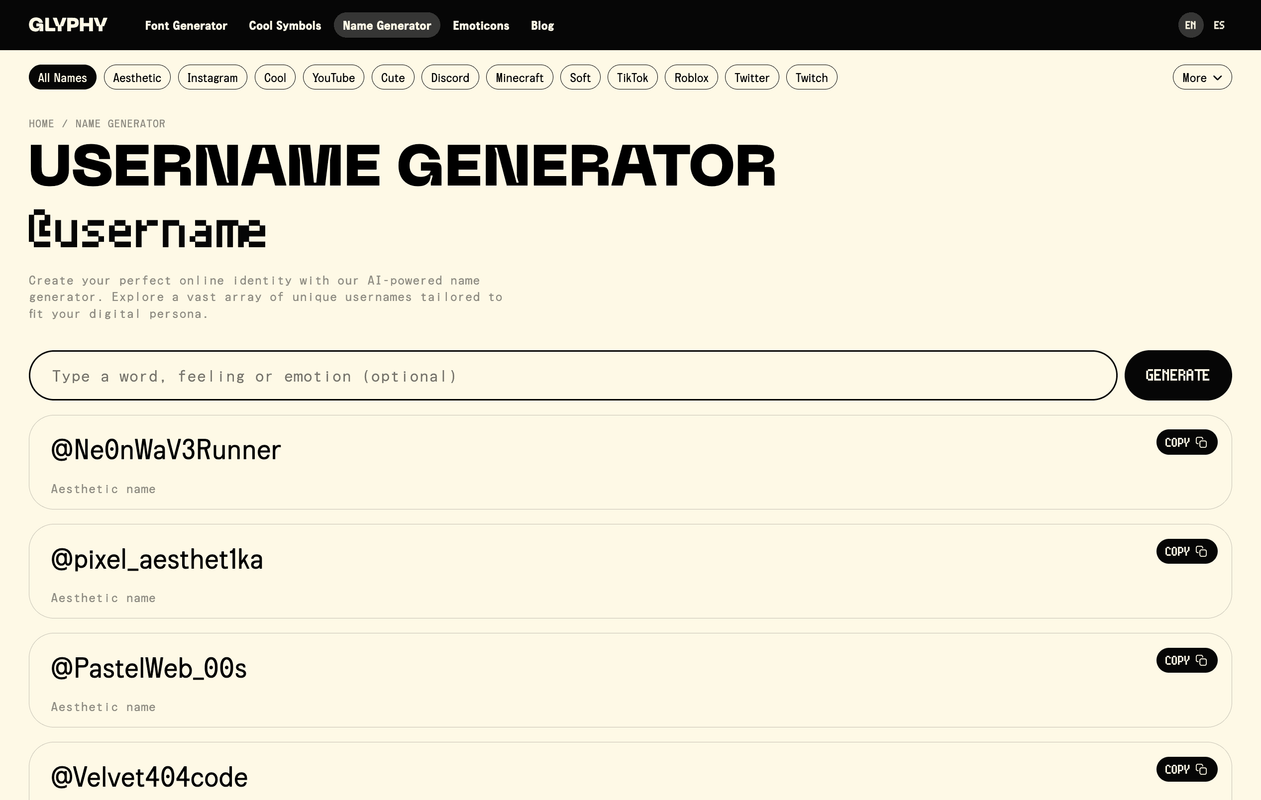Select the All Names filter
Viewport: 1261px width, 800px height.
pos(63,77)
